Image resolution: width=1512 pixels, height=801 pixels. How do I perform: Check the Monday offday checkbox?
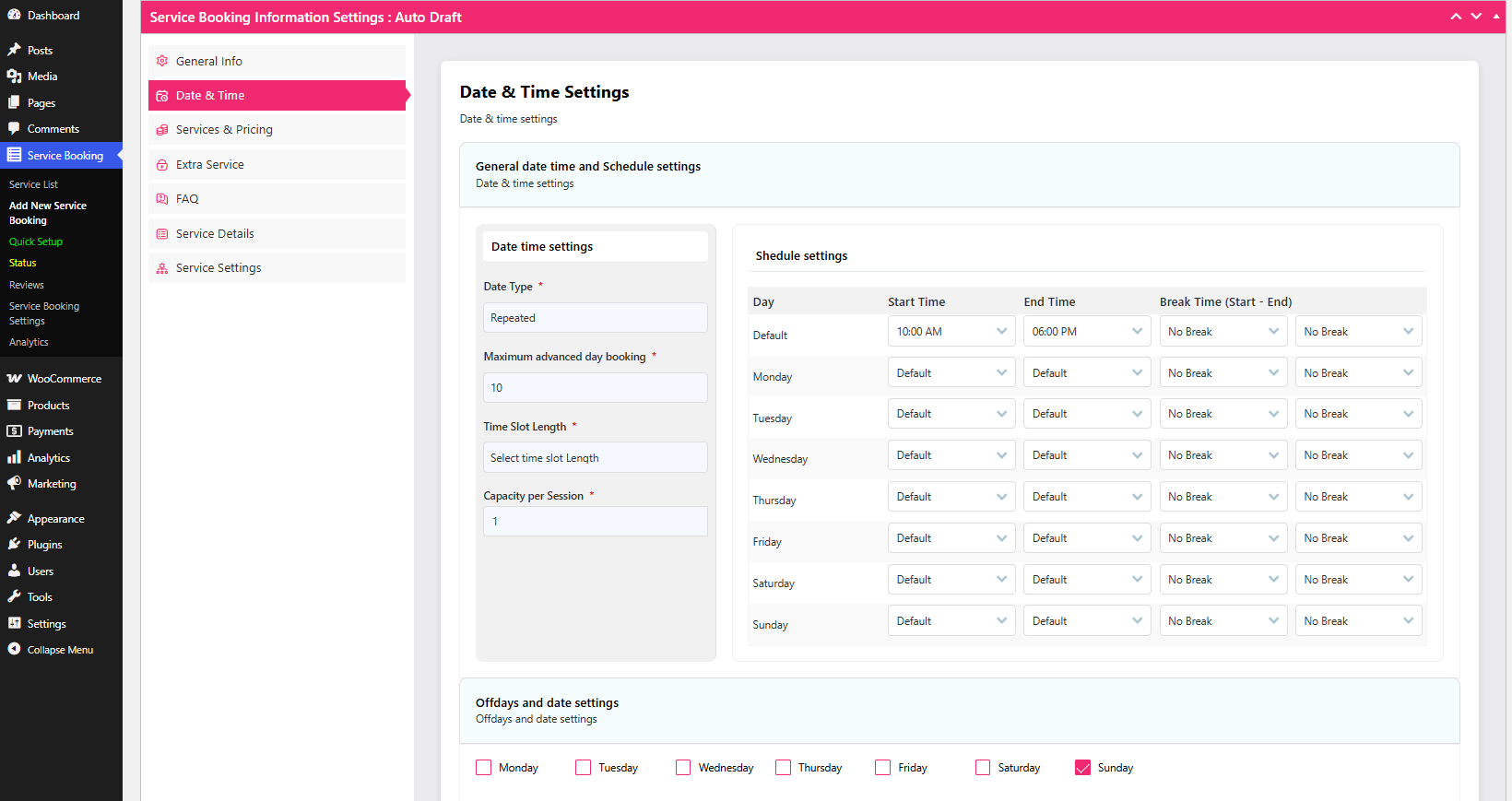pyautogui.click(x=484, y=768)
